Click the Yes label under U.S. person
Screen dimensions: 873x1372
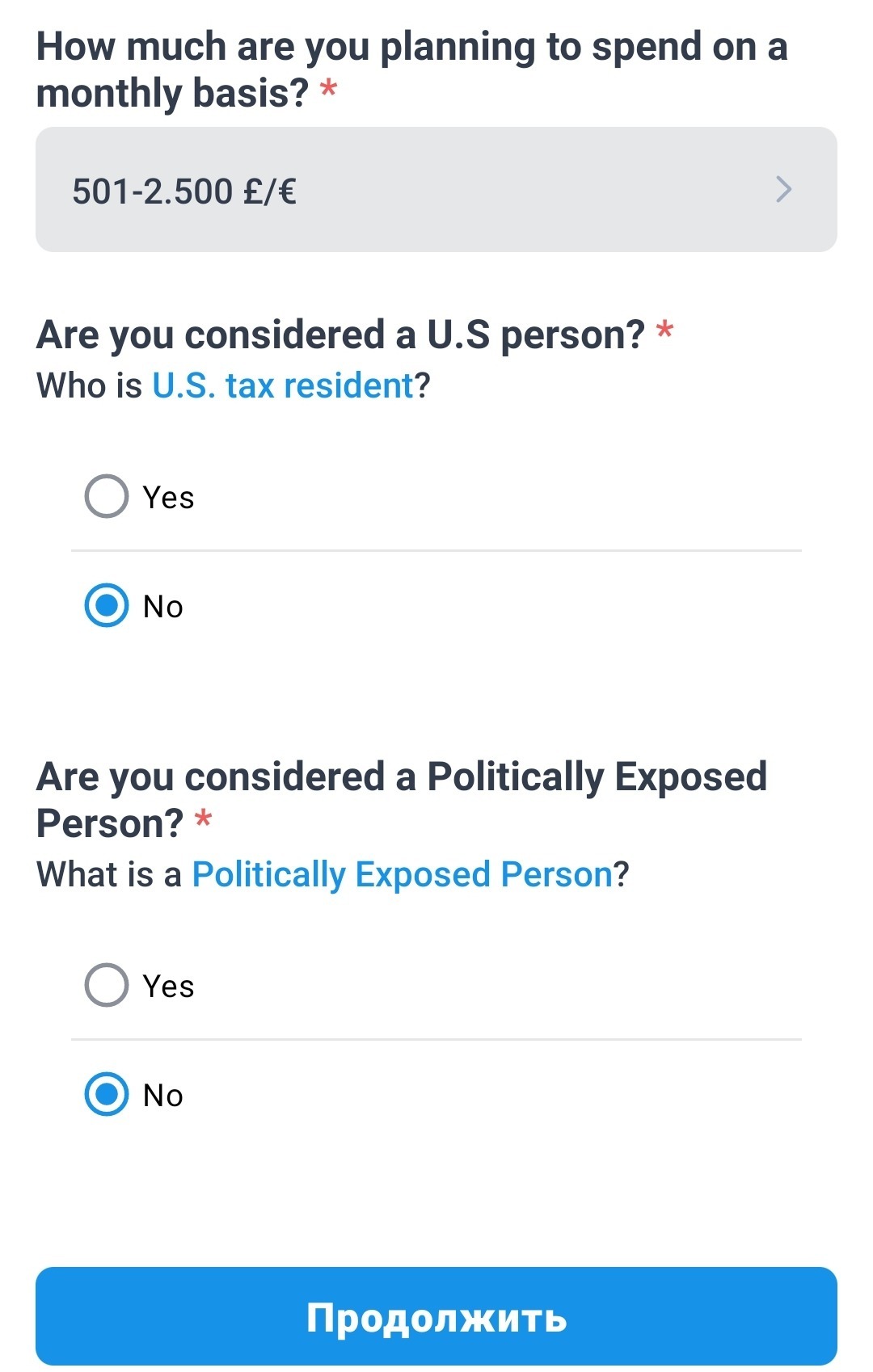(x=168, y=498)
